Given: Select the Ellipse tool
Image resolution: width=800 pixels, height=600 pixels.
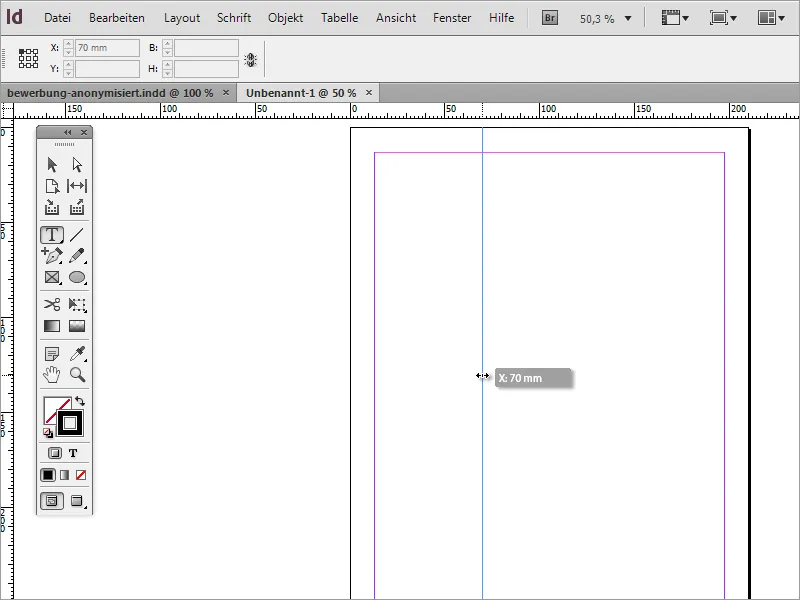Looking at the screenshot, I should click(77, 277).
